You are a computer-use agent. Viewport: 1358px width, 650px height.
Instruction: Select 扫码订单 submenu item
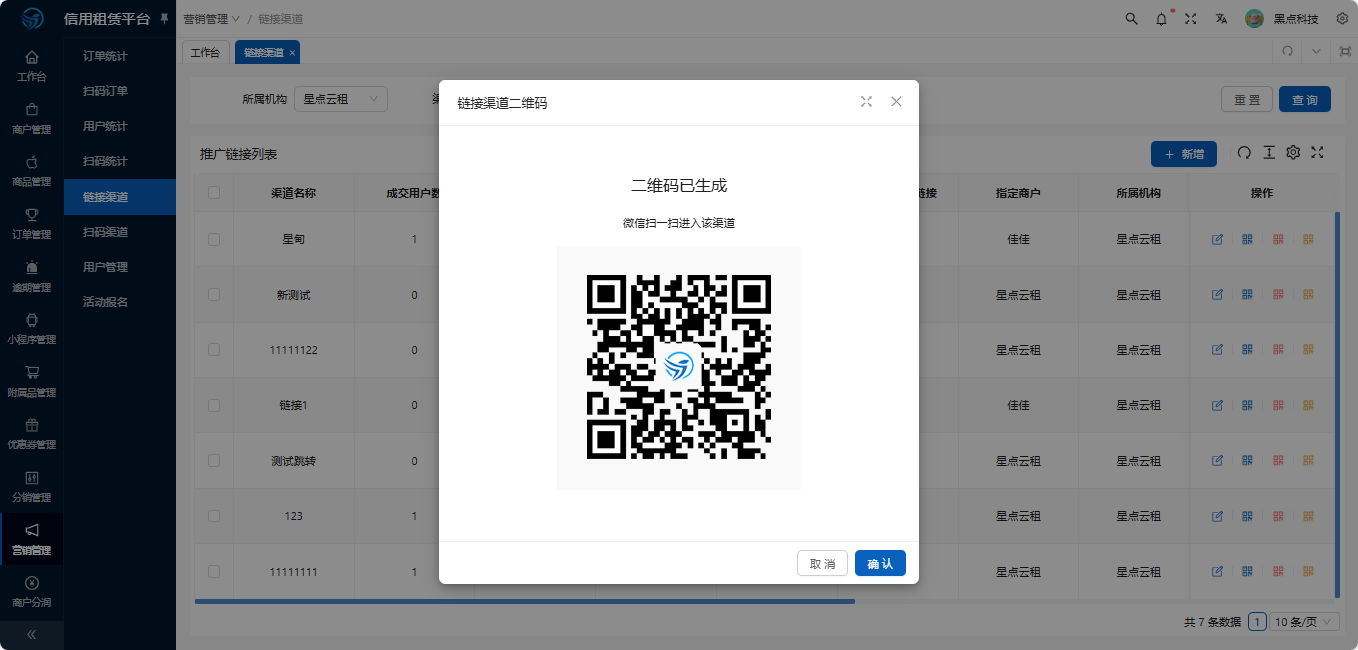pyautogui.click(x=120, y=91)
